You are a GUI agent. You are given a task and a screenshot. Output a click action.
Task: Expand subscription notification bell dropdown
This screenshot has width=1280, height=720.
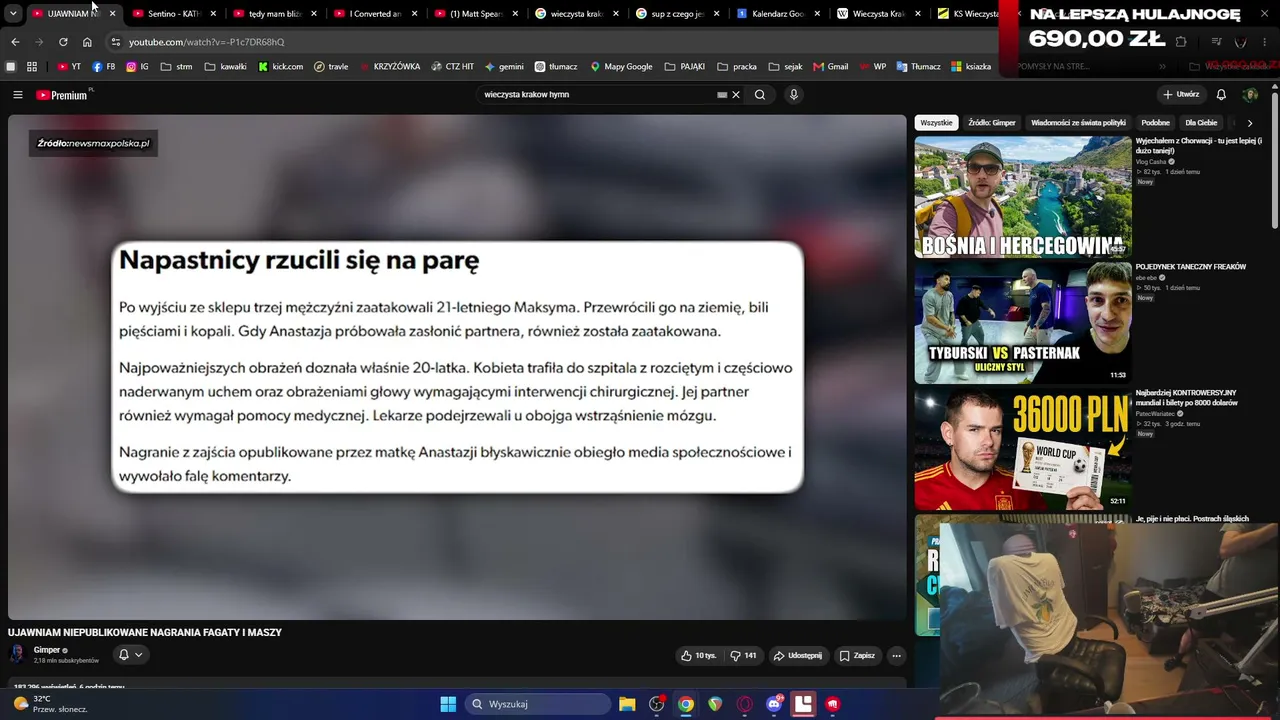pyautogui.click(x=131, y=655)
